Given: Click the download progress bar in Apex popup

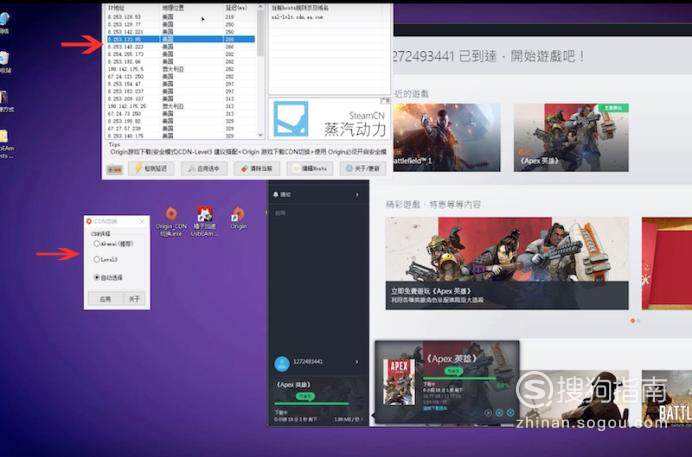Looking at the screenshot, I should tap(459, 378).
